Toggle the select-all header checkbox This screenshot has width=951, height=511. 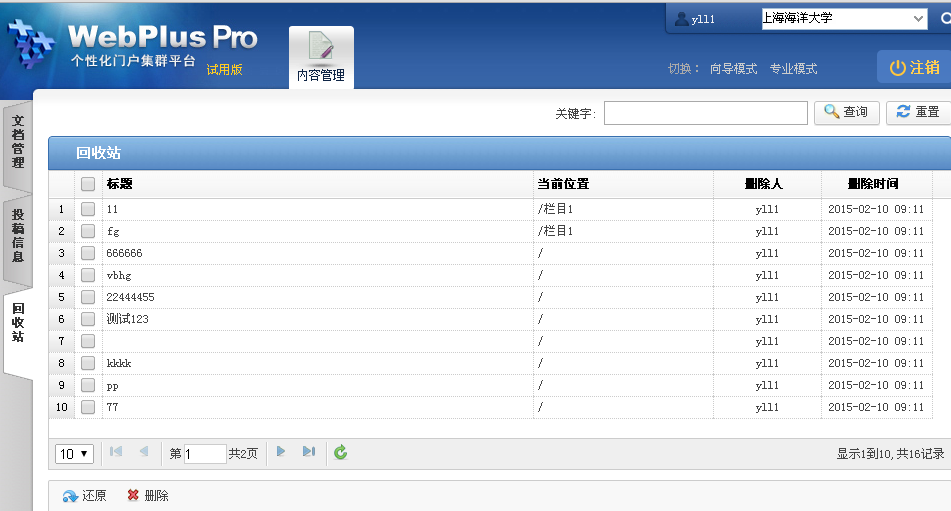pyautogui.click(x=88, y=184)
